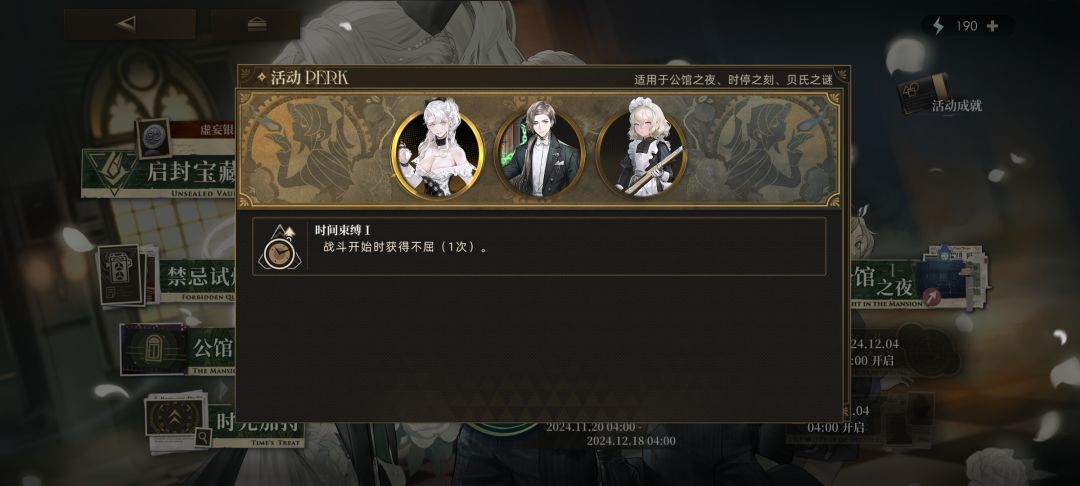Open the home lobby icon
The height and width of the screenshot is (486, 1080).
(x=256, y=24)
